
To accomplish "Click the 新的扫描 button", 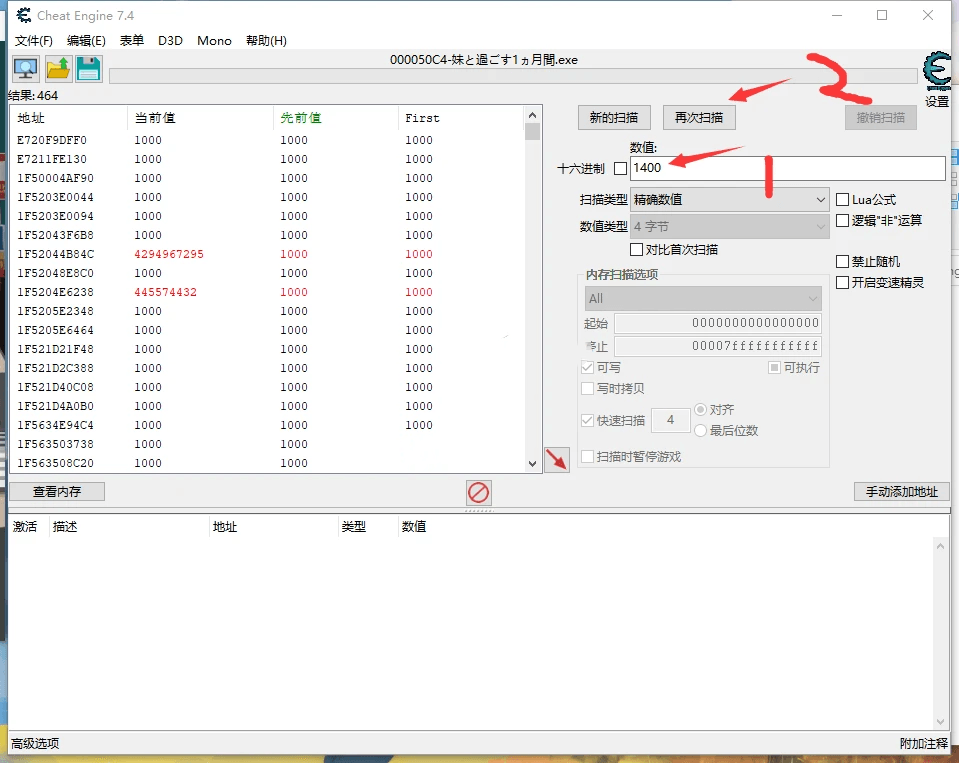I will pyautogui.click(x=614, y=118).
